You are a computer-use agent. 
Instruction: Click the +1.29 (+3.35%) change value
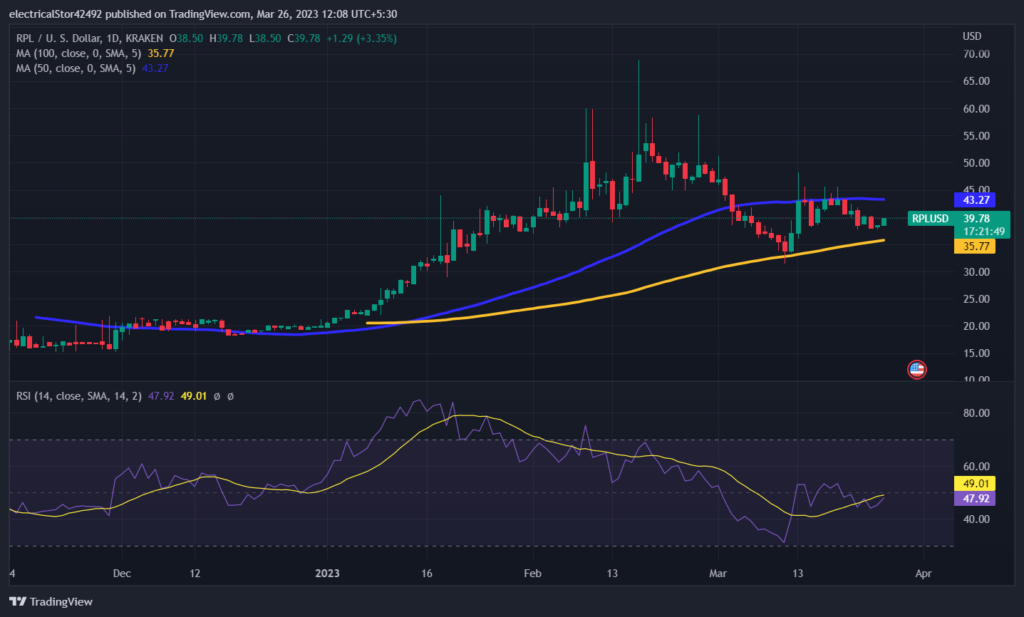click(361, 39)
